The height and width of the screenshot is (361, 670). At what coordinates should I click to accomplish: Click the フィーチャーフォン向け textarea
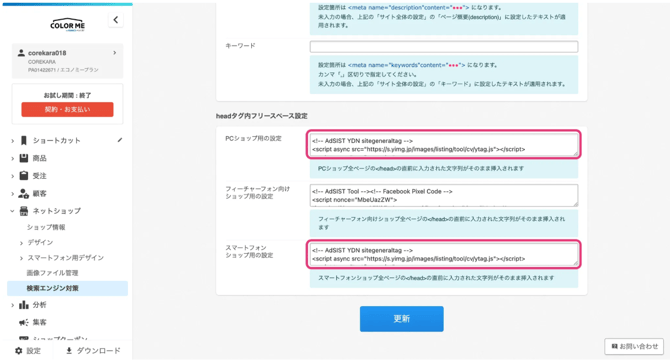pos(444,195)
